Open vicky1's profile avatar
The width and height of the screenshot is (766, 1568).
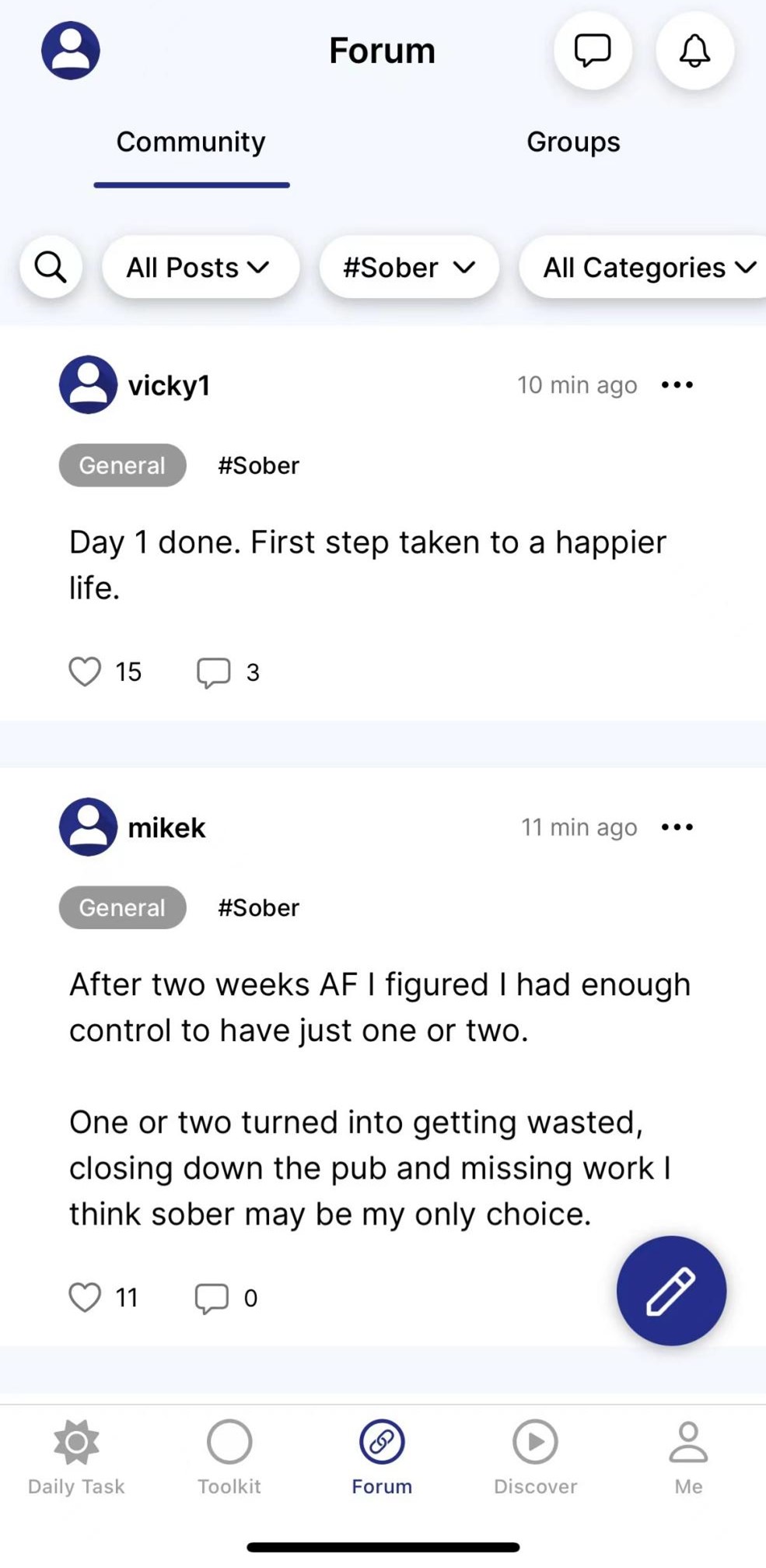(89, 385)
